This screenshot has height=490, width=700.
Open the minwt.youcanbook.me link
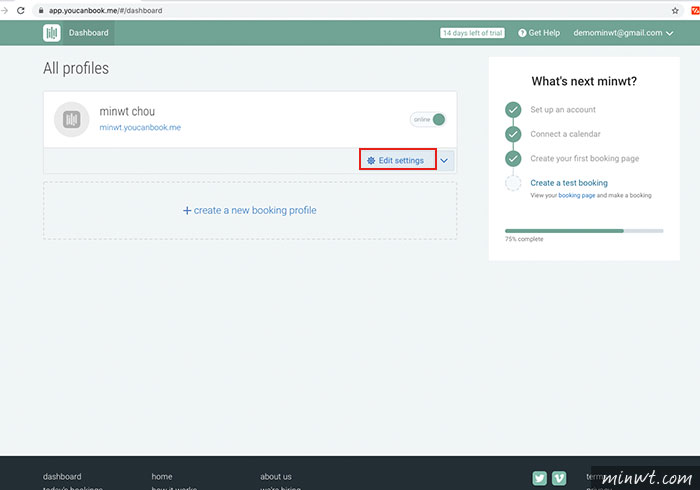(140, 128)
